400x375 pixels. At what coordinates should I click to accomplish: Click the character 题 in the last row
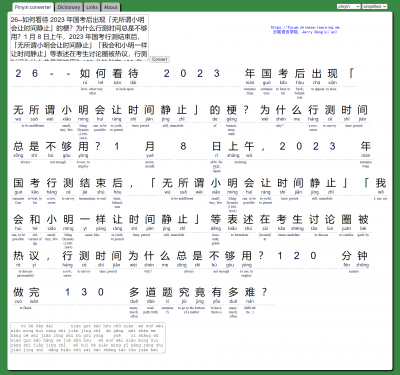pyautogui.click(x=167, y=292)
